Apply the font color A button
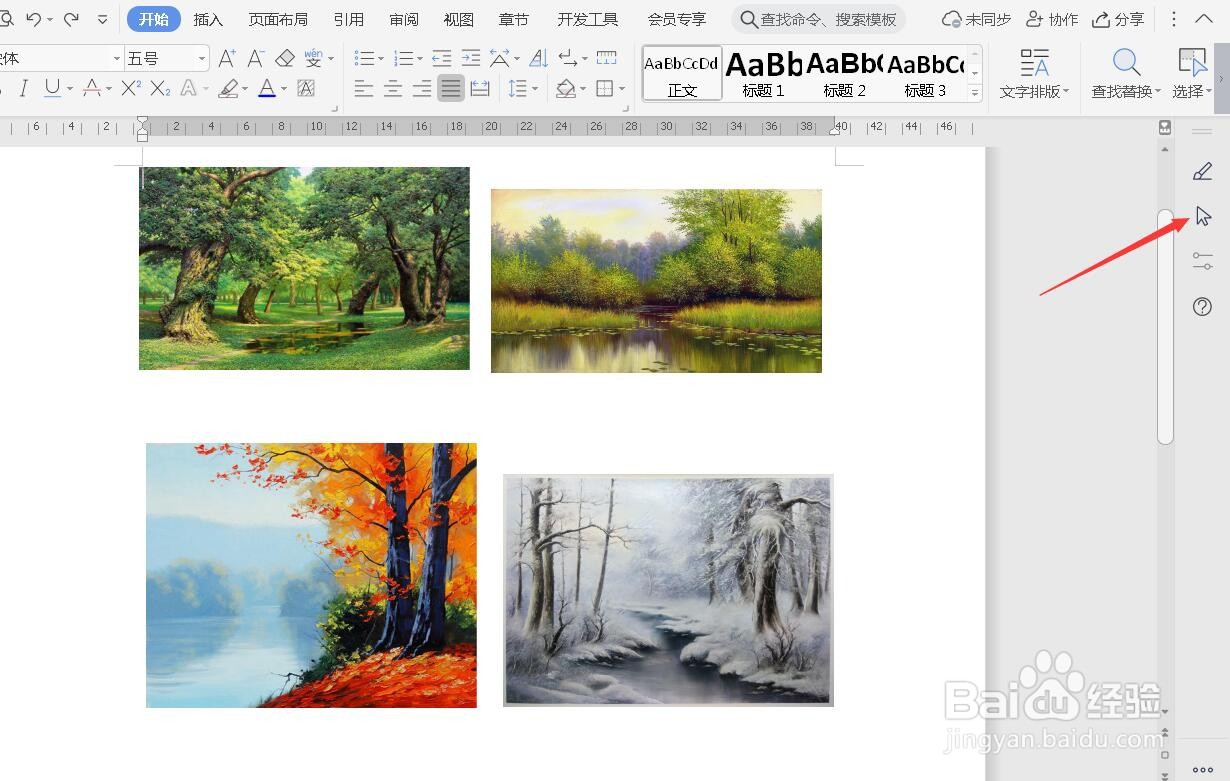 [266, 89]
